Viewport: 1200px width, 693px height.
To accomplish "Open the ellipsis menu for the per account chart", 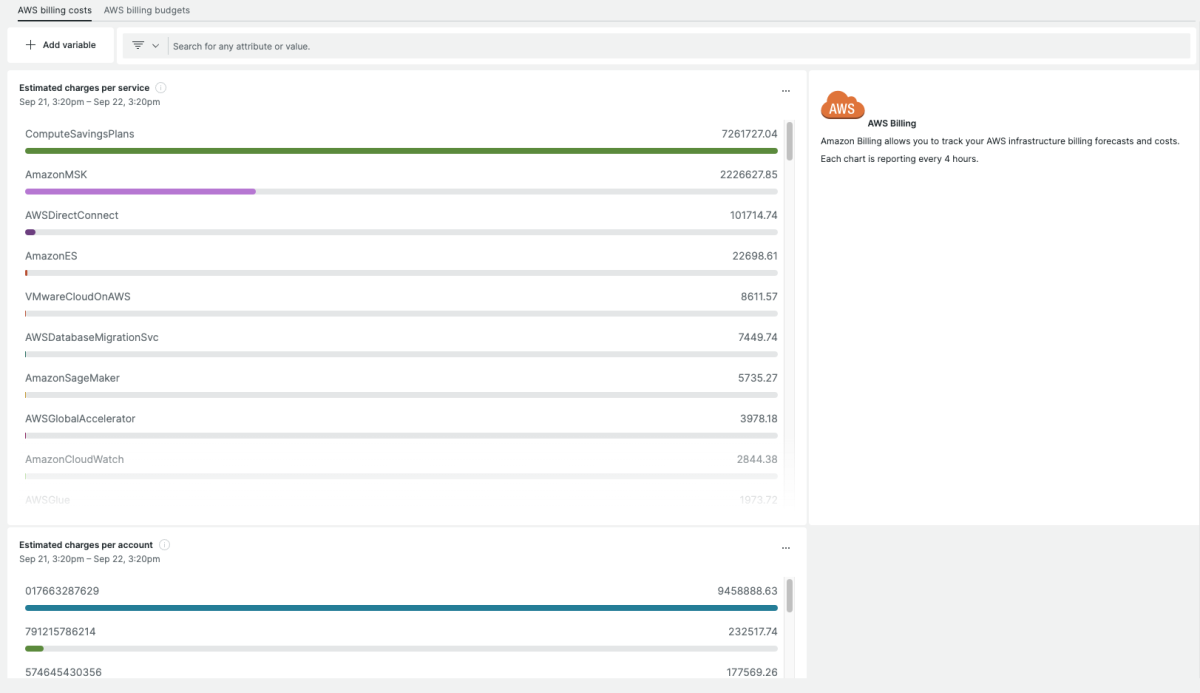I will 786,548.
